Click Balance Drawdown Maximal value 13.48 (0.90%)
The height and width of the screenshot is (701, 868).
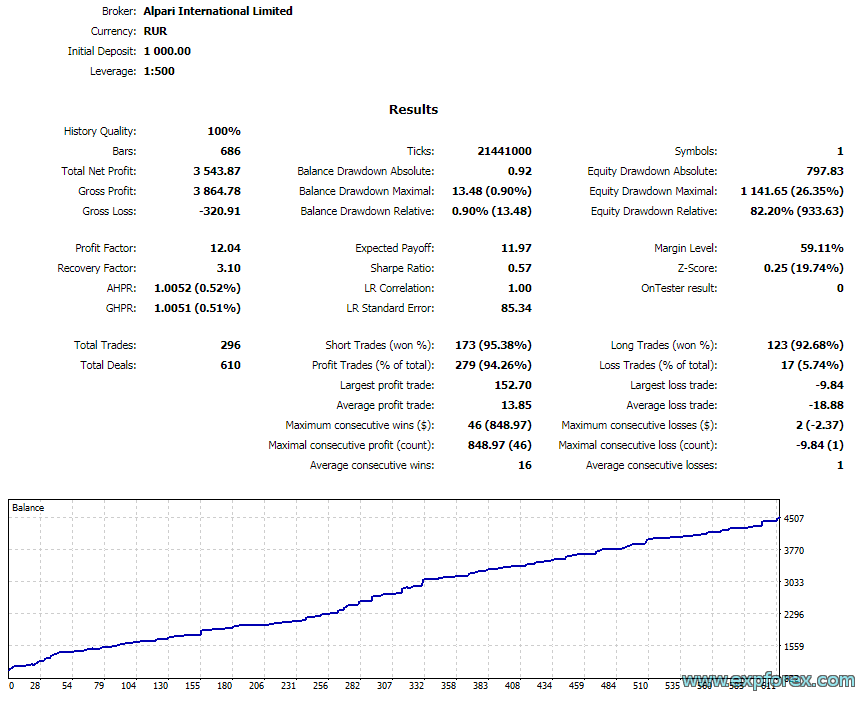[x=492, y=191]
